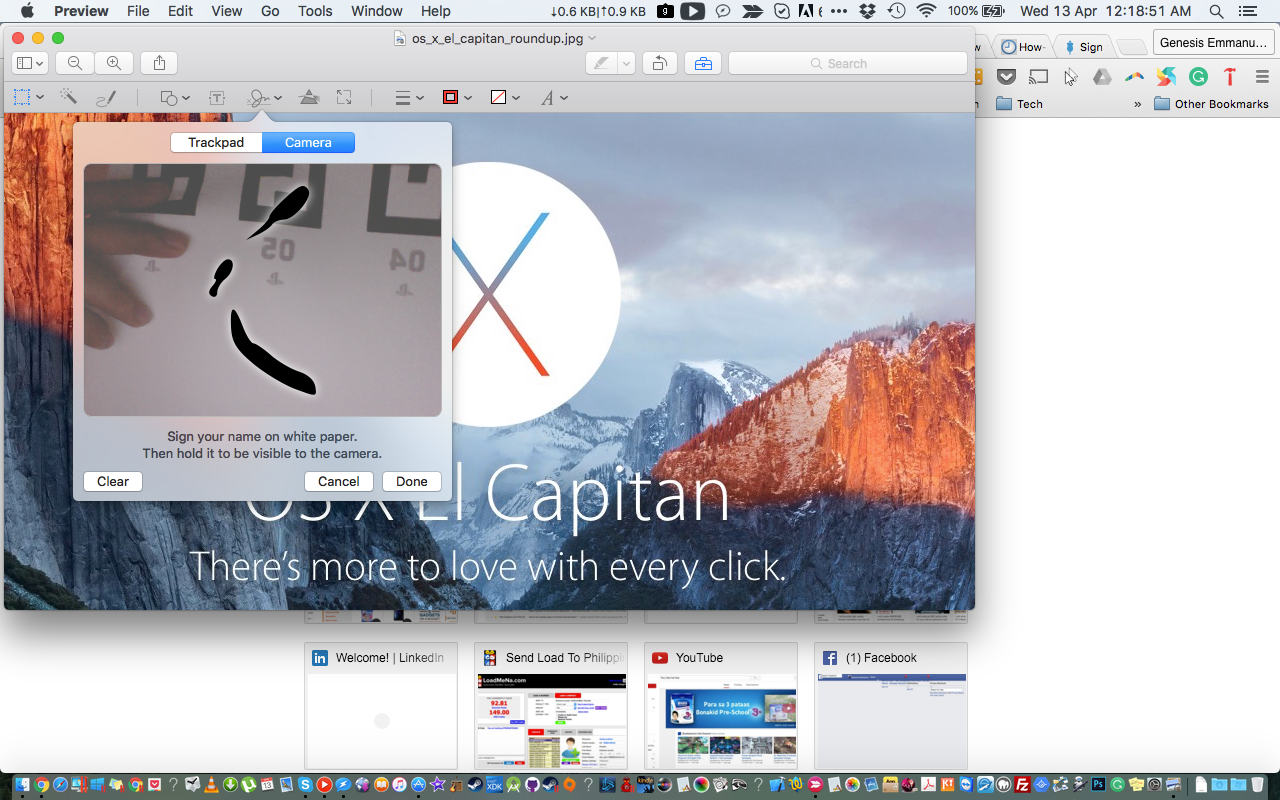Open the Welcome! | LinkedIn thumbnail
This screenshot has width=1280, height=800.
tap(381, 706)
